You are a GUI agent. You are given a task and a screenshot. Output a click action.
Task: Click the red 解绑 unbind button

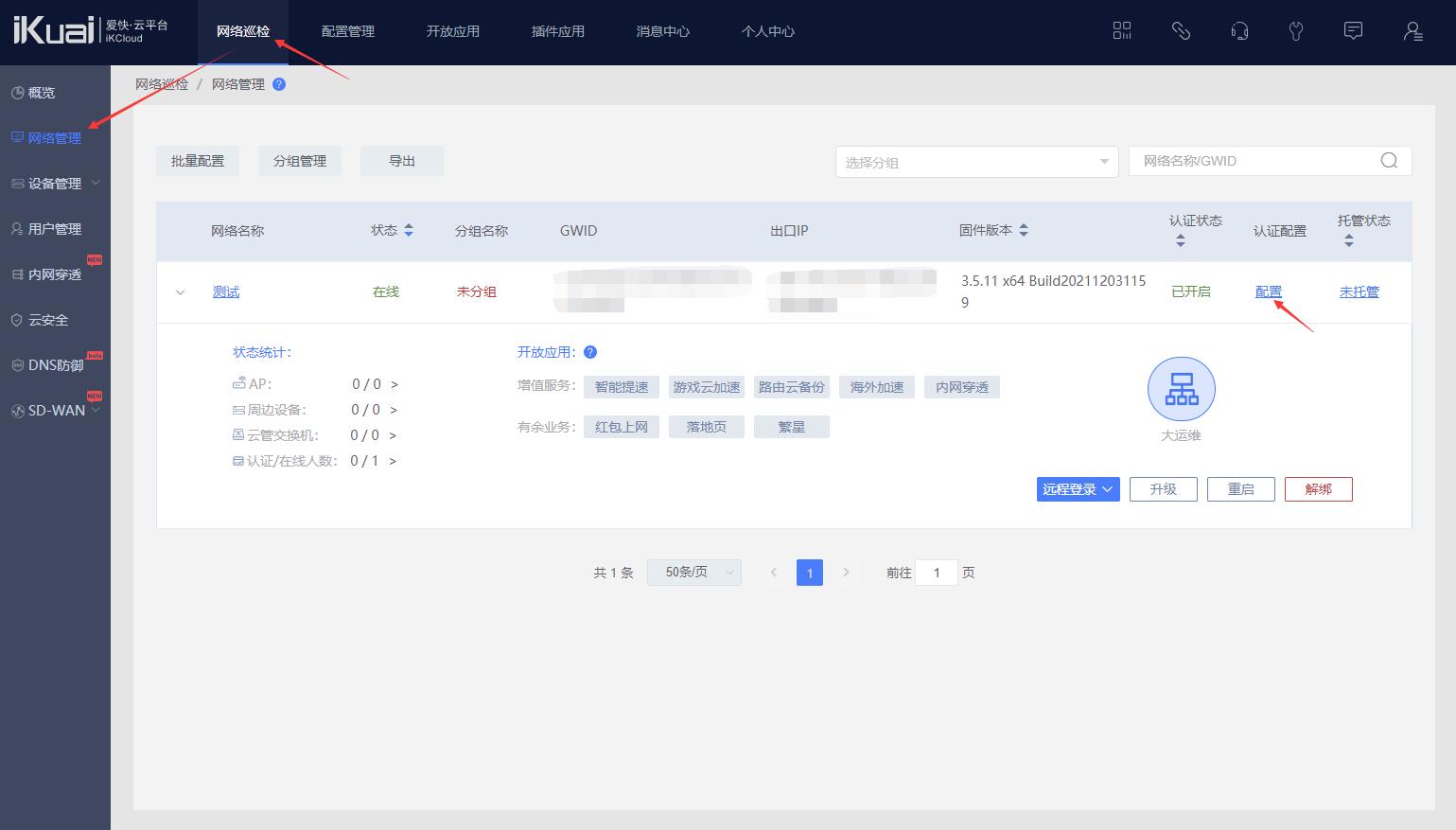coord(1318,488)
